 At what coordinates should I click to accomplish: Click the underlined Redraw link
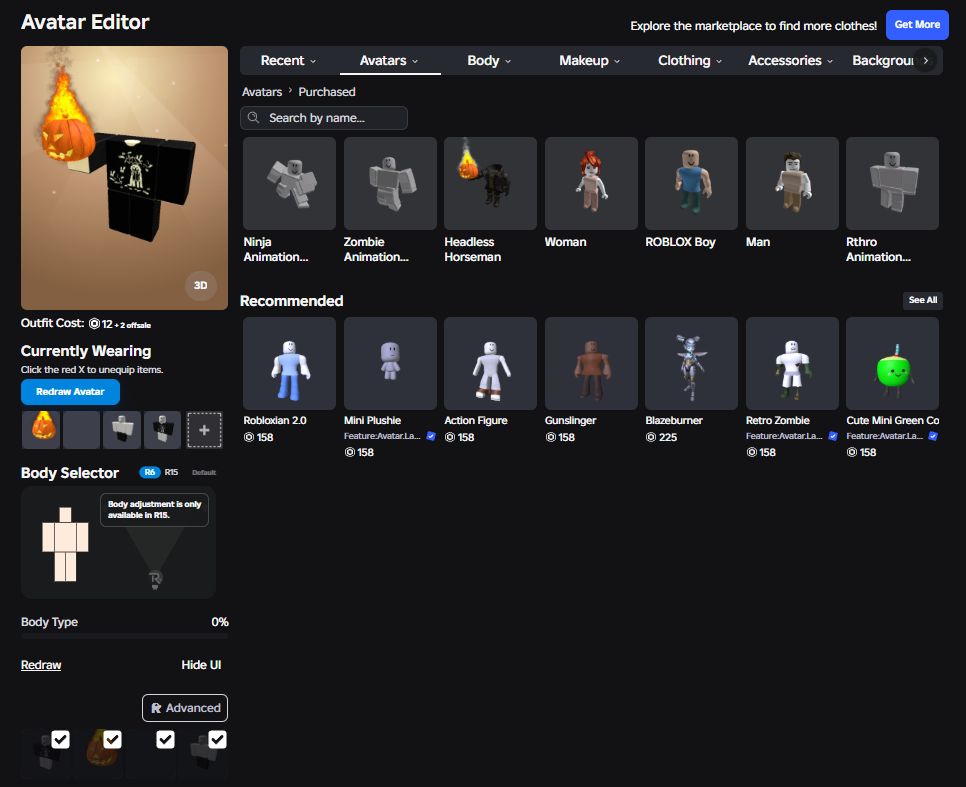(x=41, y=665)
